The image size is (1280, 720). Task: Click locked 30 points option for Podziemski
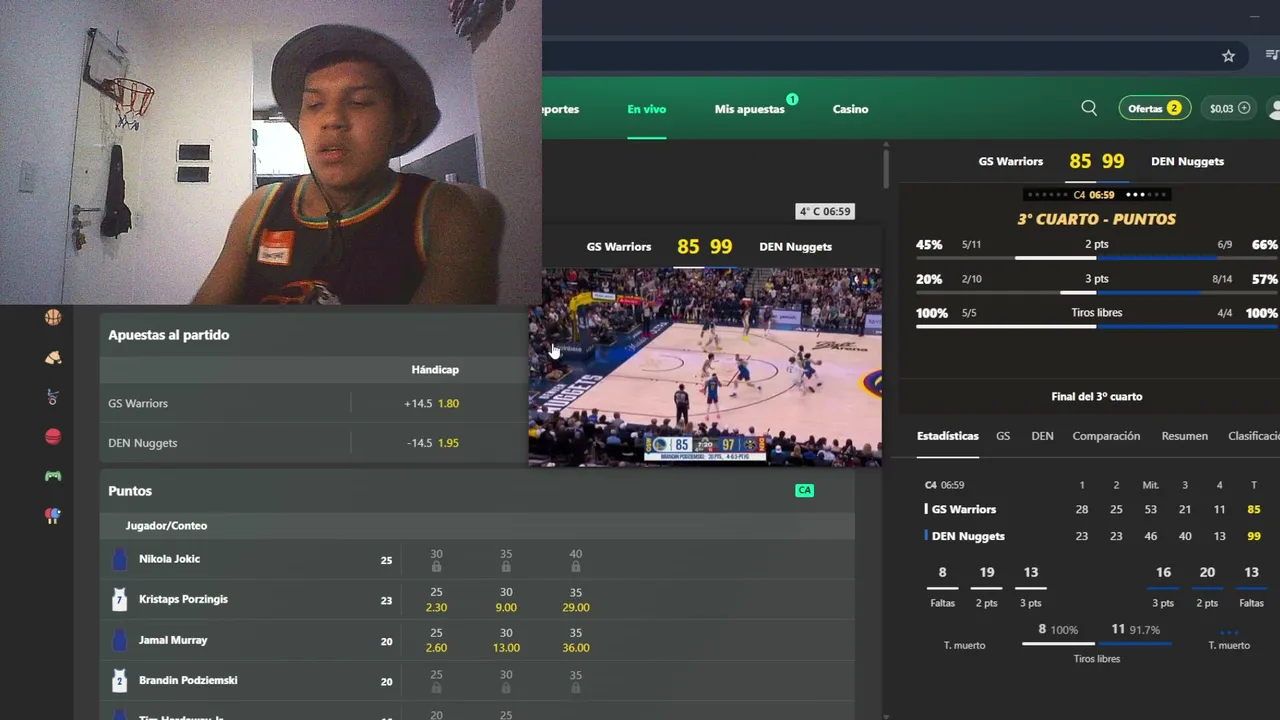click(x=506, y=681)
